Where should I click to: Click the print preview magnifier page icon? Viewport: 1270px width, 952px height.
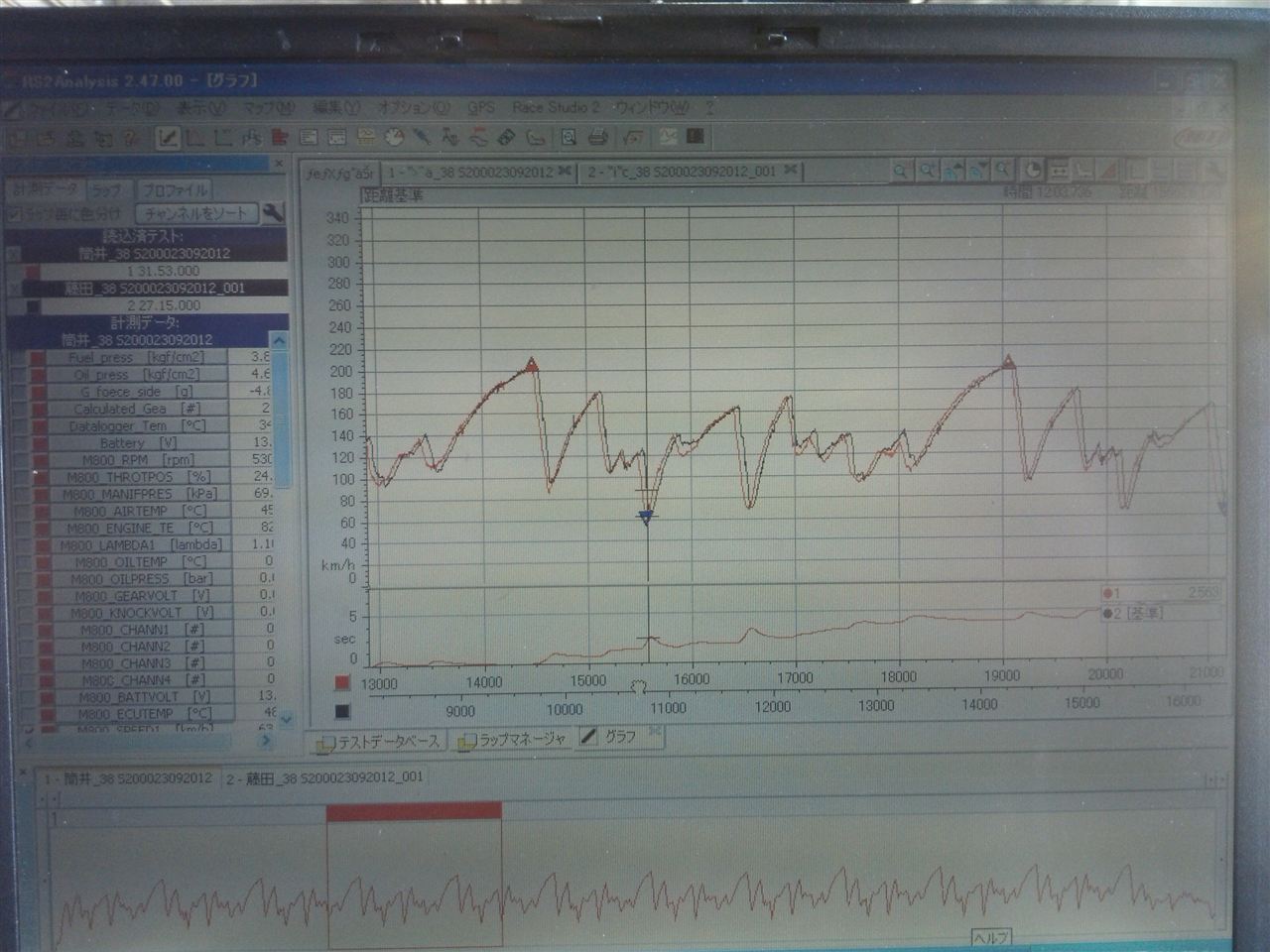[570, 138]
